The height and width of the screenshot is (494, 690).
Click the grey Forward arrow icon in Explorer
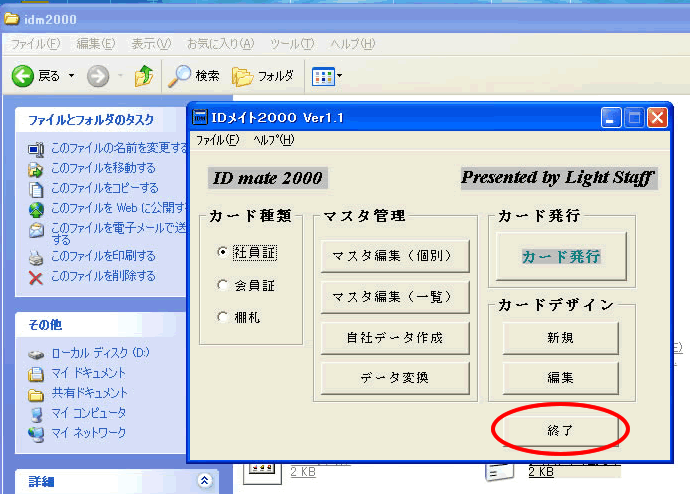98,77
